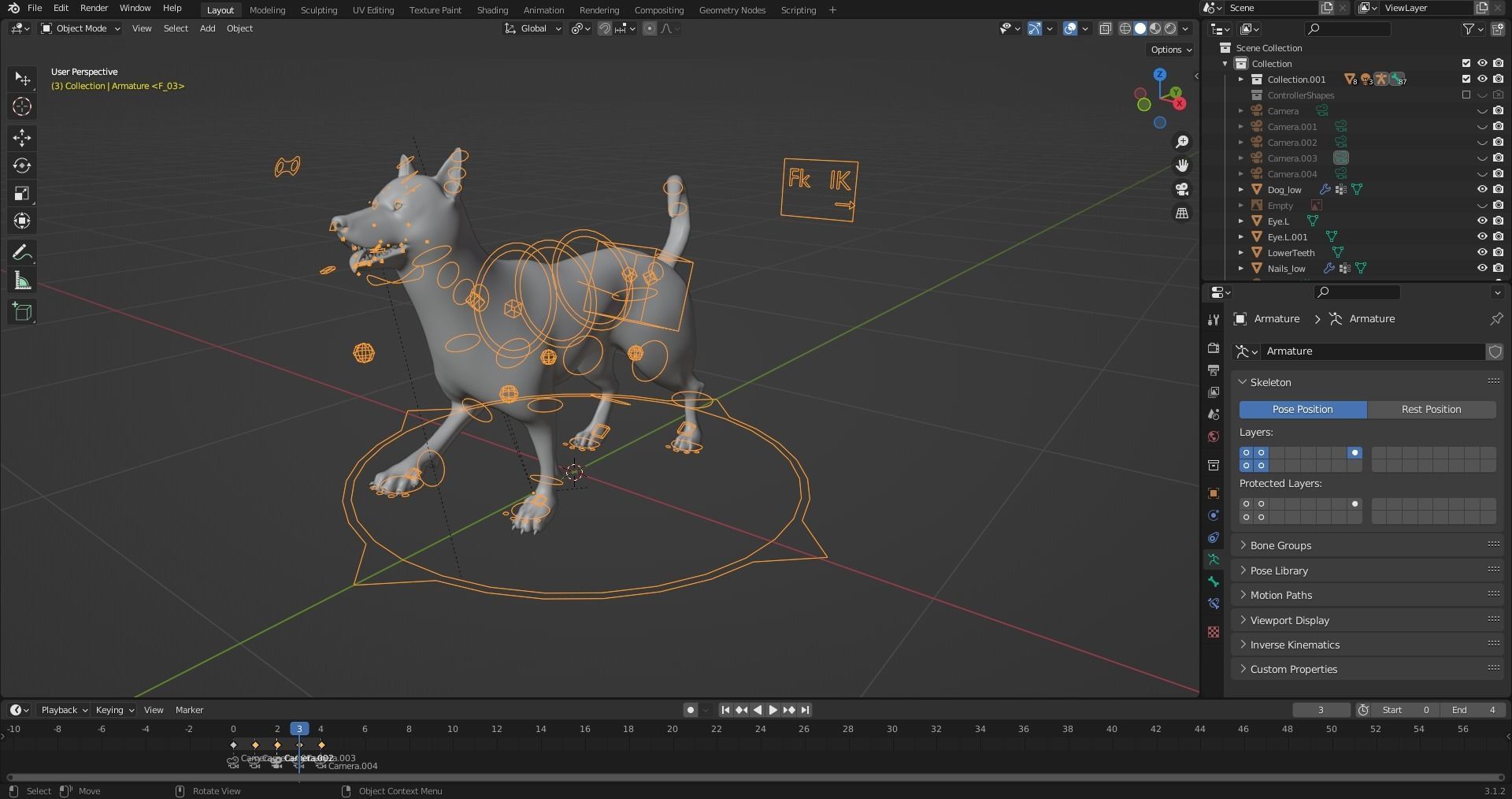Open the File menu

[35, 8]
